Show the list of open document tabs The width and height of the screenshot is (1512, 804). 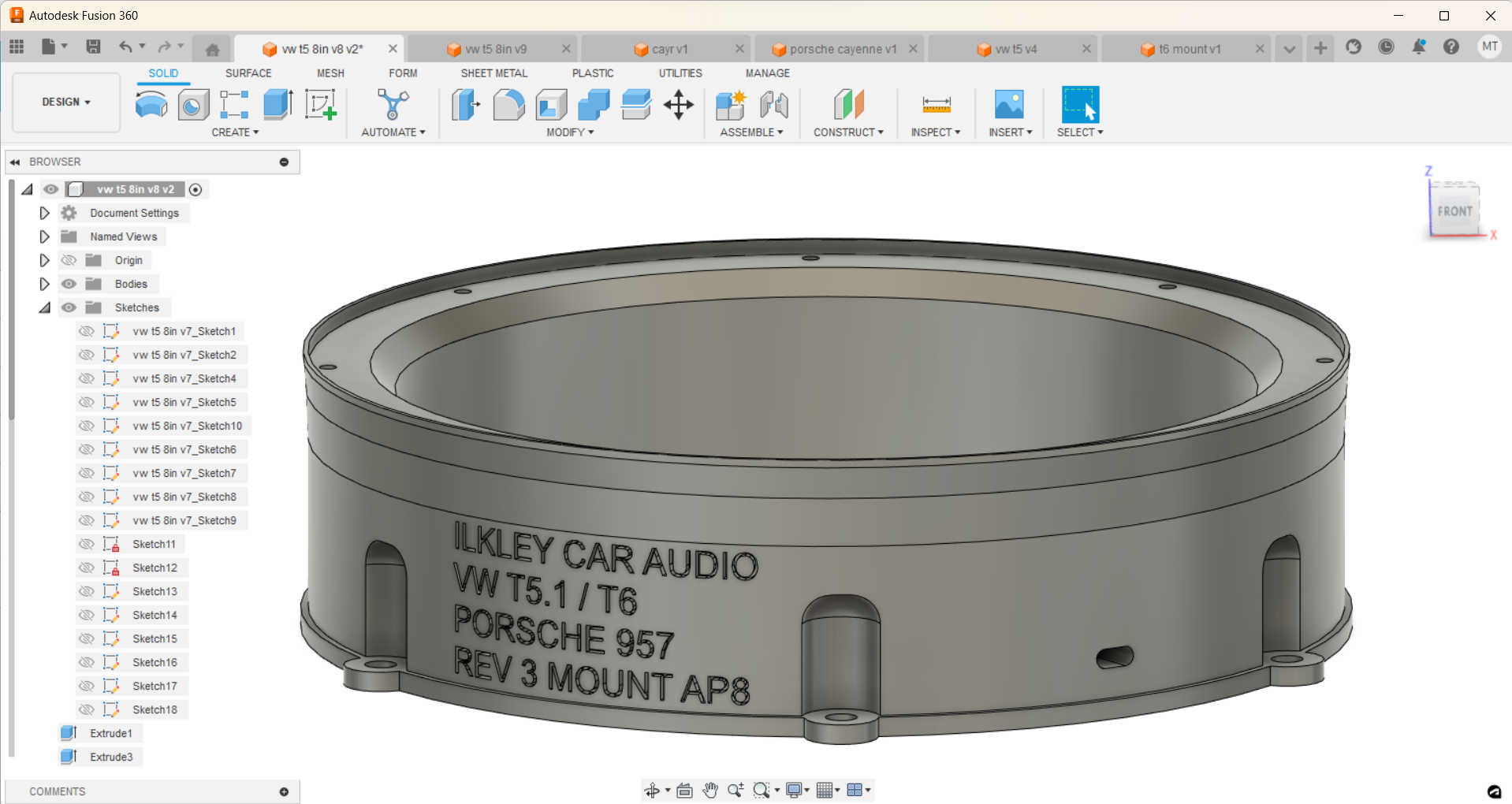coord(1289,49)
